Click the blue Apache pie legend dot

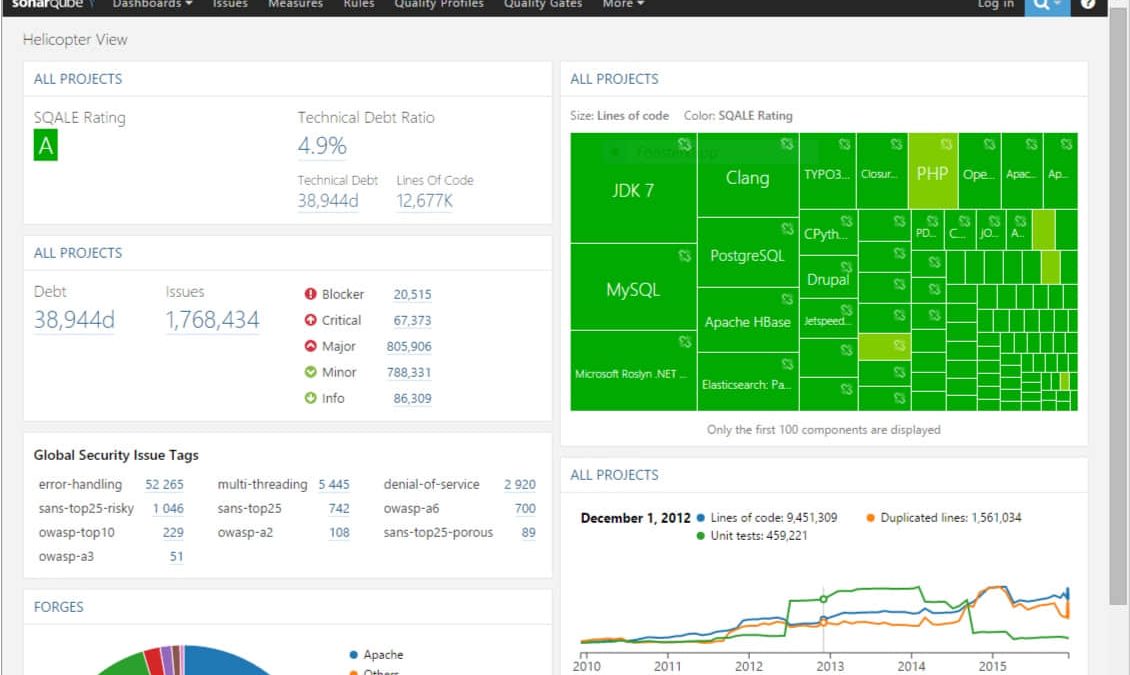click(x=353, y=655)
